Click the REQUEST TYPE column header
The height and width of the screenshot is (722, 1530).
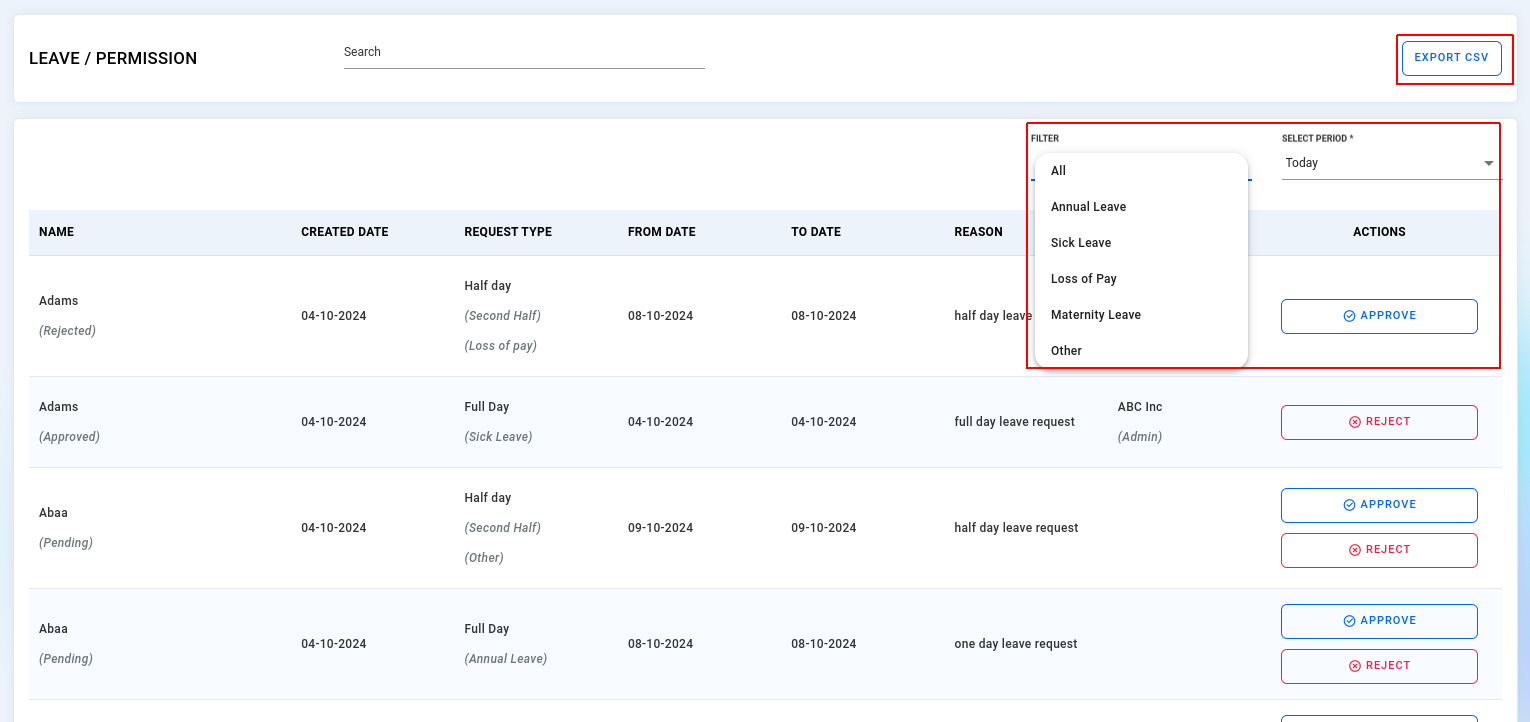click(x=508, y=232)
